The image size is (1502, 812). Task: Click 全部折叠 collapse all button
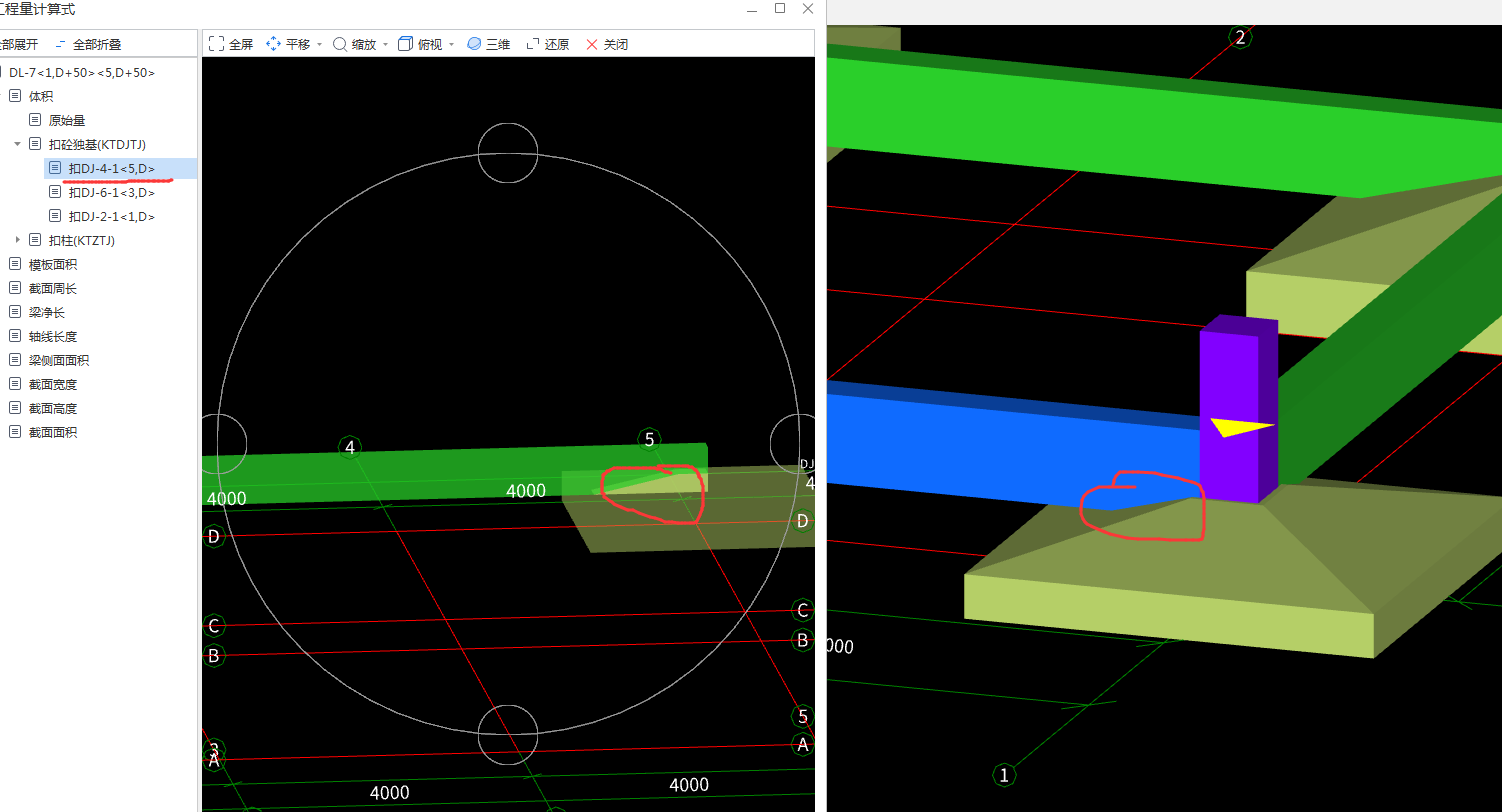point(89,45)
